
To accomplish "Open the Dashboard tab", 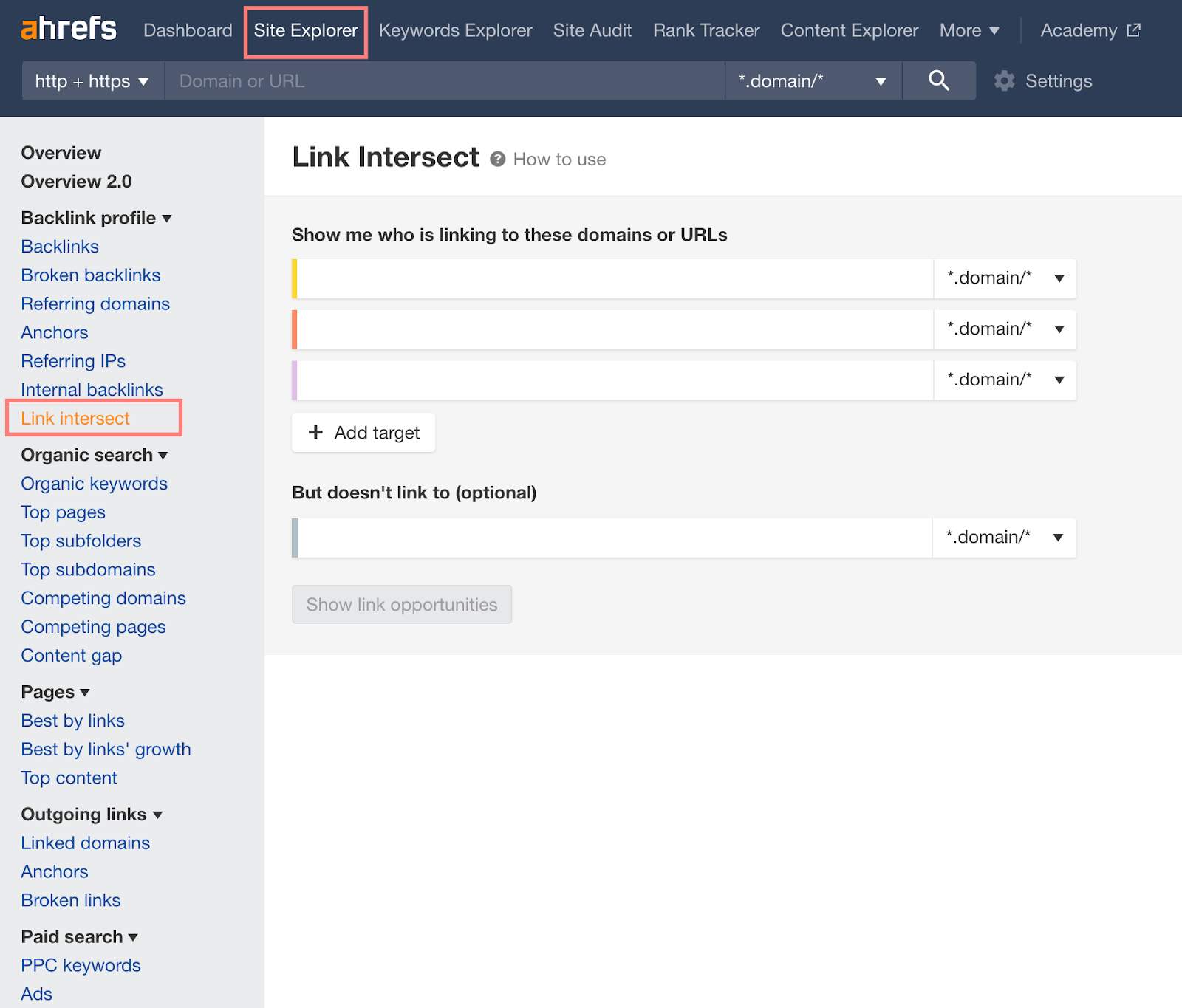I will [188, 30].
